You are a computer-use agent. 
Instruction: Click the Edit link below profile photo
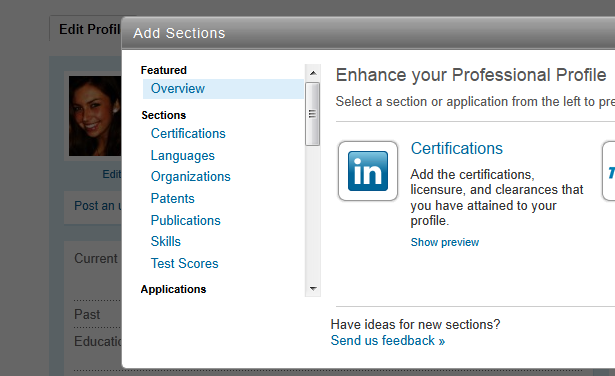(x=112, y=174)
